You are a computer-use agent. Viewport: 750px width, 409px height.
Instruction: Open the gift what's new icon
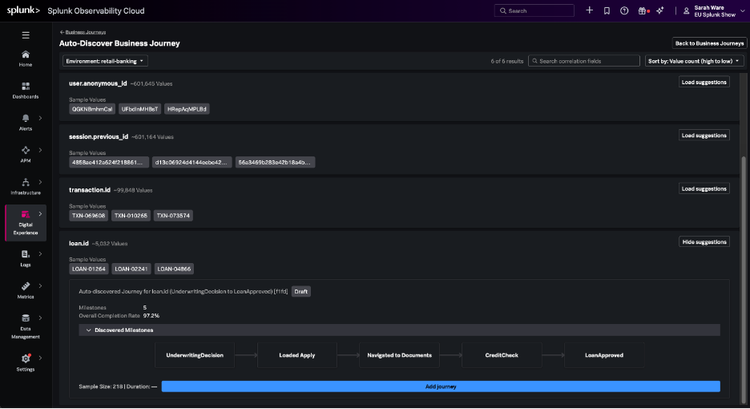coord(642,11)
